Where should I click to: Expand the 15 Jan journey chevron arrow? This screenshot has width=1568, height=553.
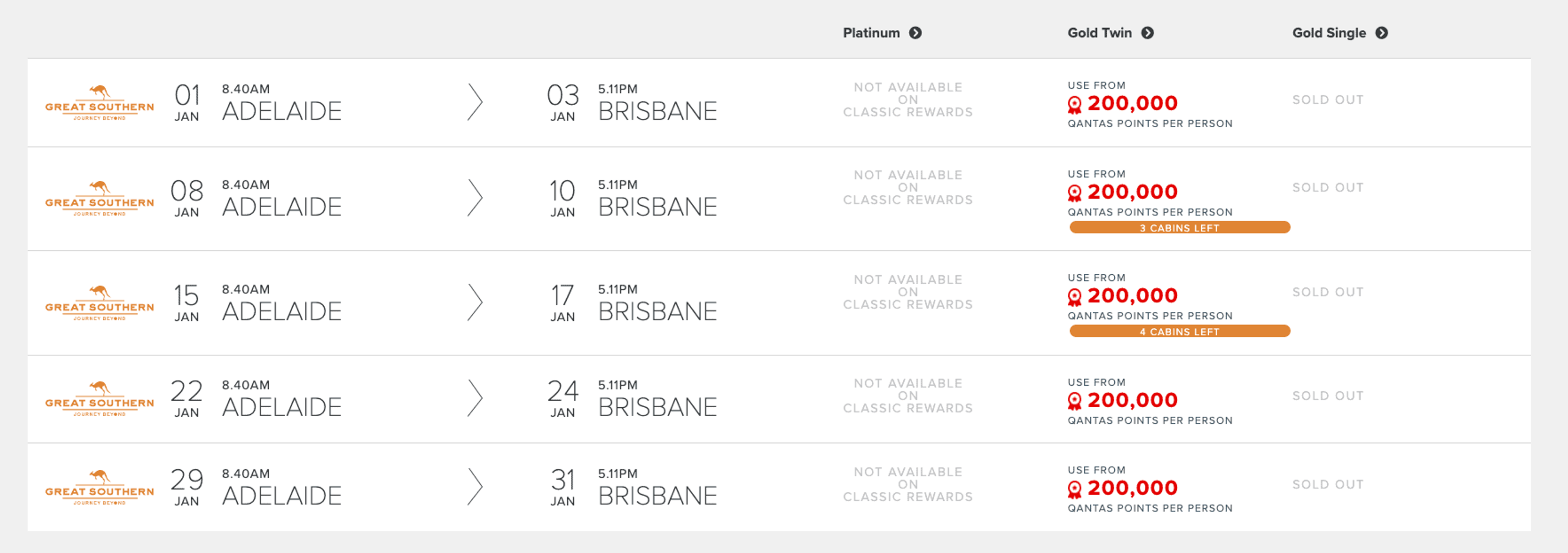[x=475, y=302]
